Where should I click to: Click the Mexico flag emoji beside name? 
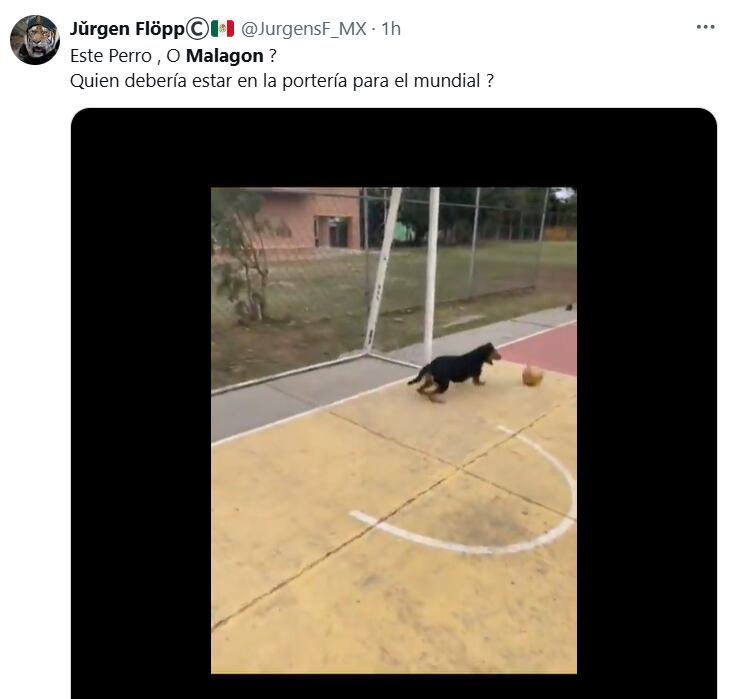coord(222,29)
